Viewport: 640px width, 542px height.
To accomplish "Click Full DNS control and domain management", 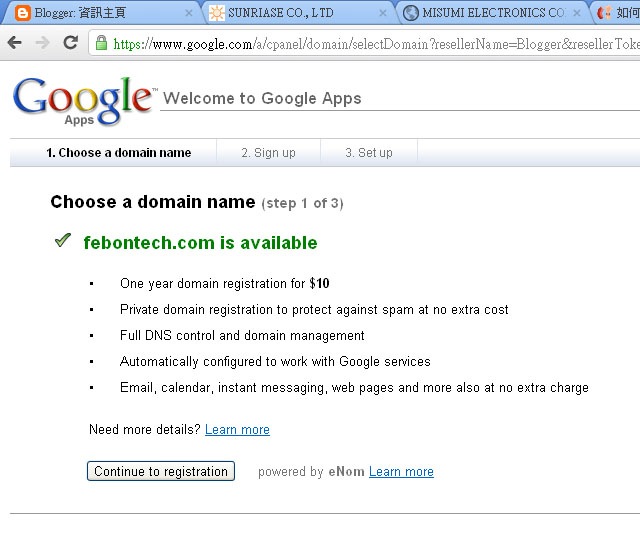I will (x=242, y=335).
